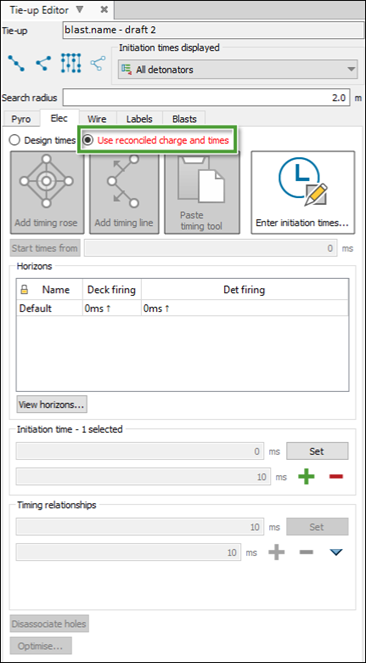366x663 pixels.
Task: Open the Enter initiation times tool
Action: tap(303, 192)
